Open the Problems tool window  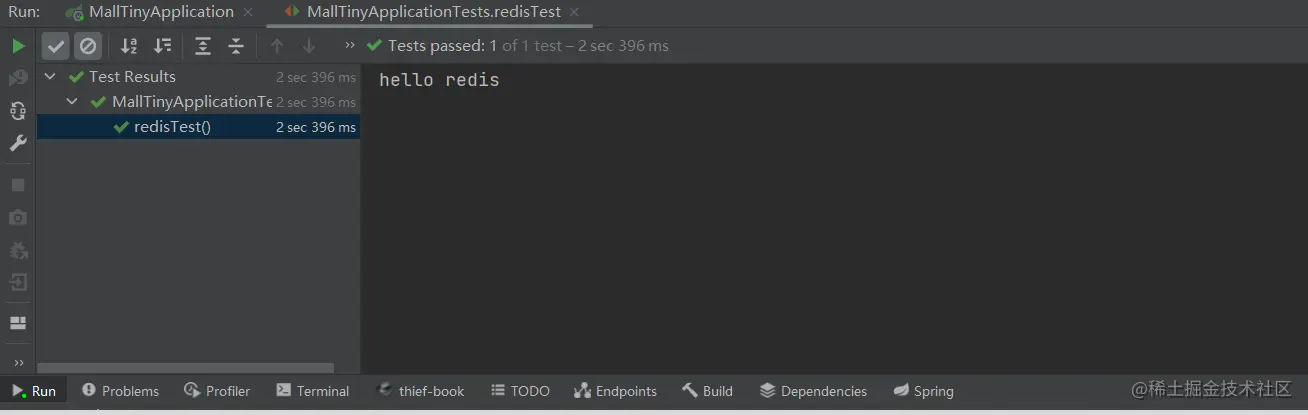[120, 391]
